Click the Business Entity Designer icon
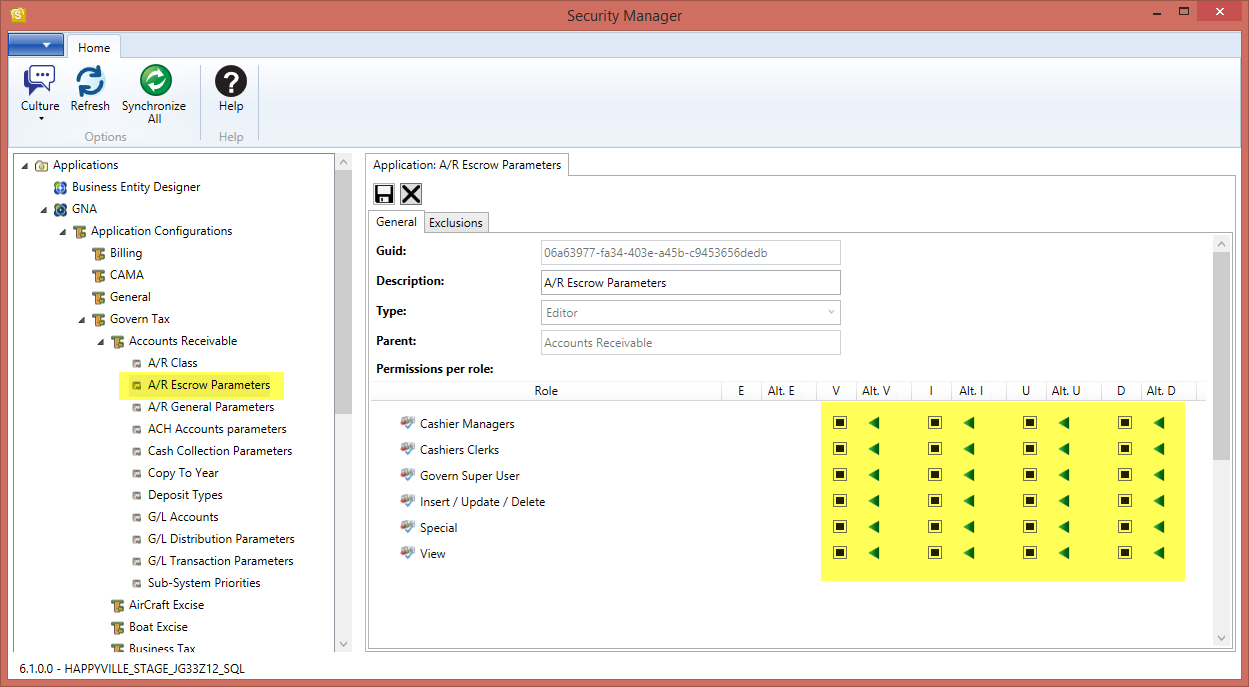 tap(60, 187)
